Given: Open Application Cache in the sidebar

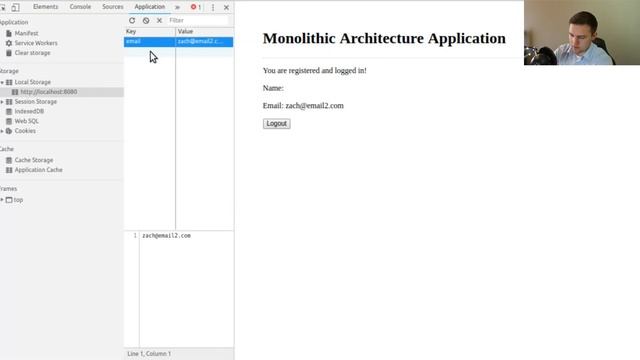Looking at the screenshot, I should click(38, 170).
